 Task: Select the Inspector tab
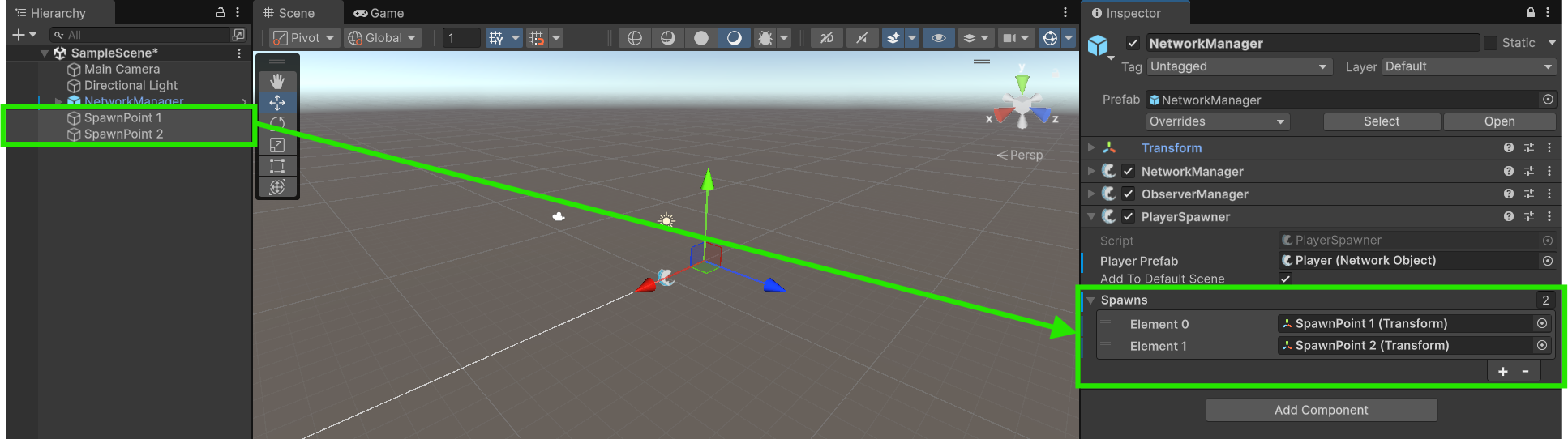point(1126,13)
